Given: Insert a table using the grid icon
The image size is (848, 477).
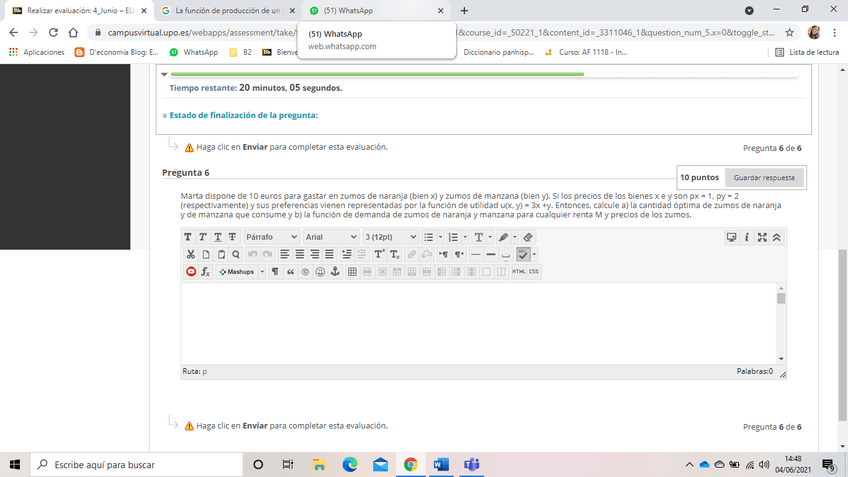Looking at the screenshot, I should point(351,271).
